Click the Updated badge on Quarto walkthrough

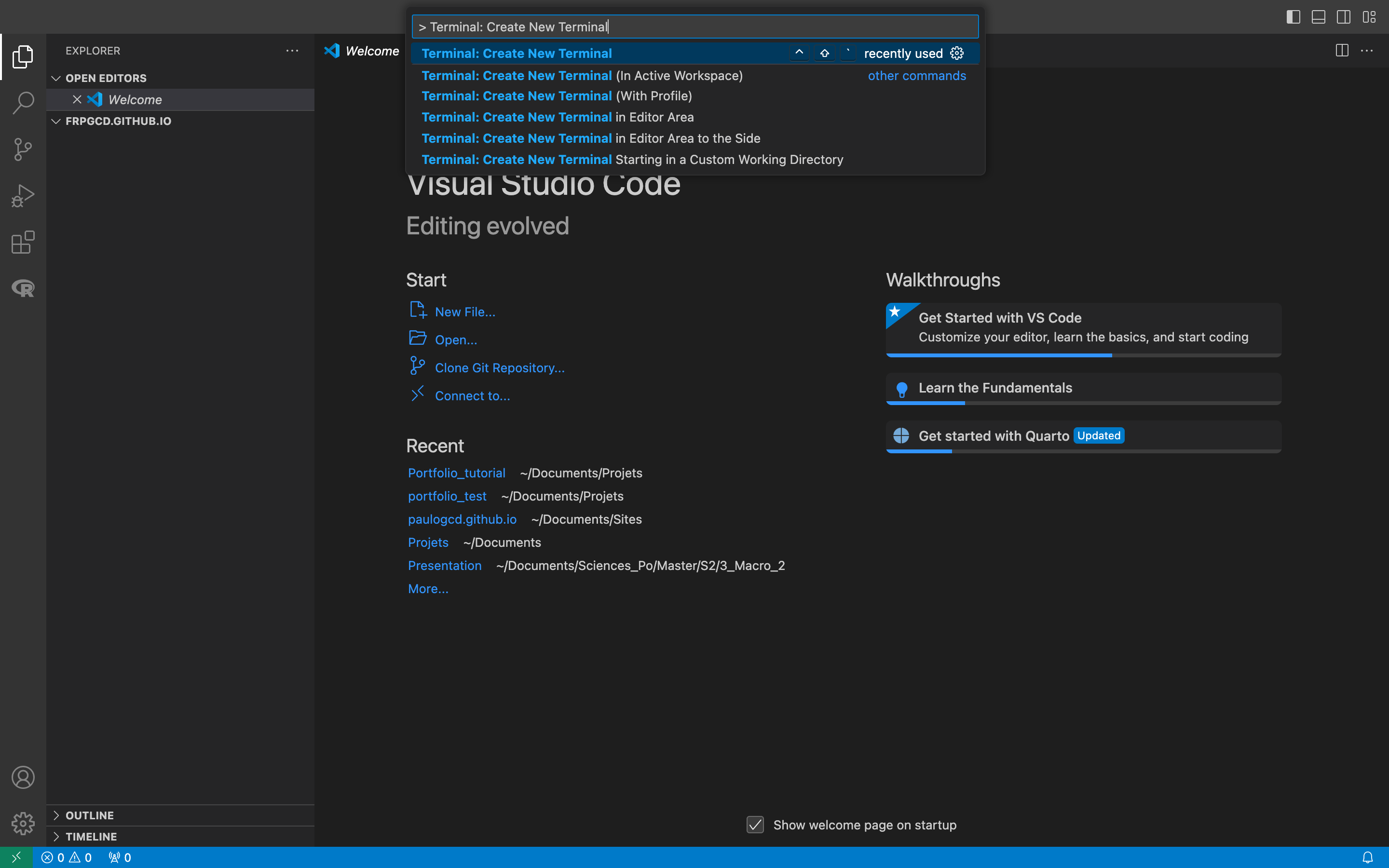(x=1099, y=436)
